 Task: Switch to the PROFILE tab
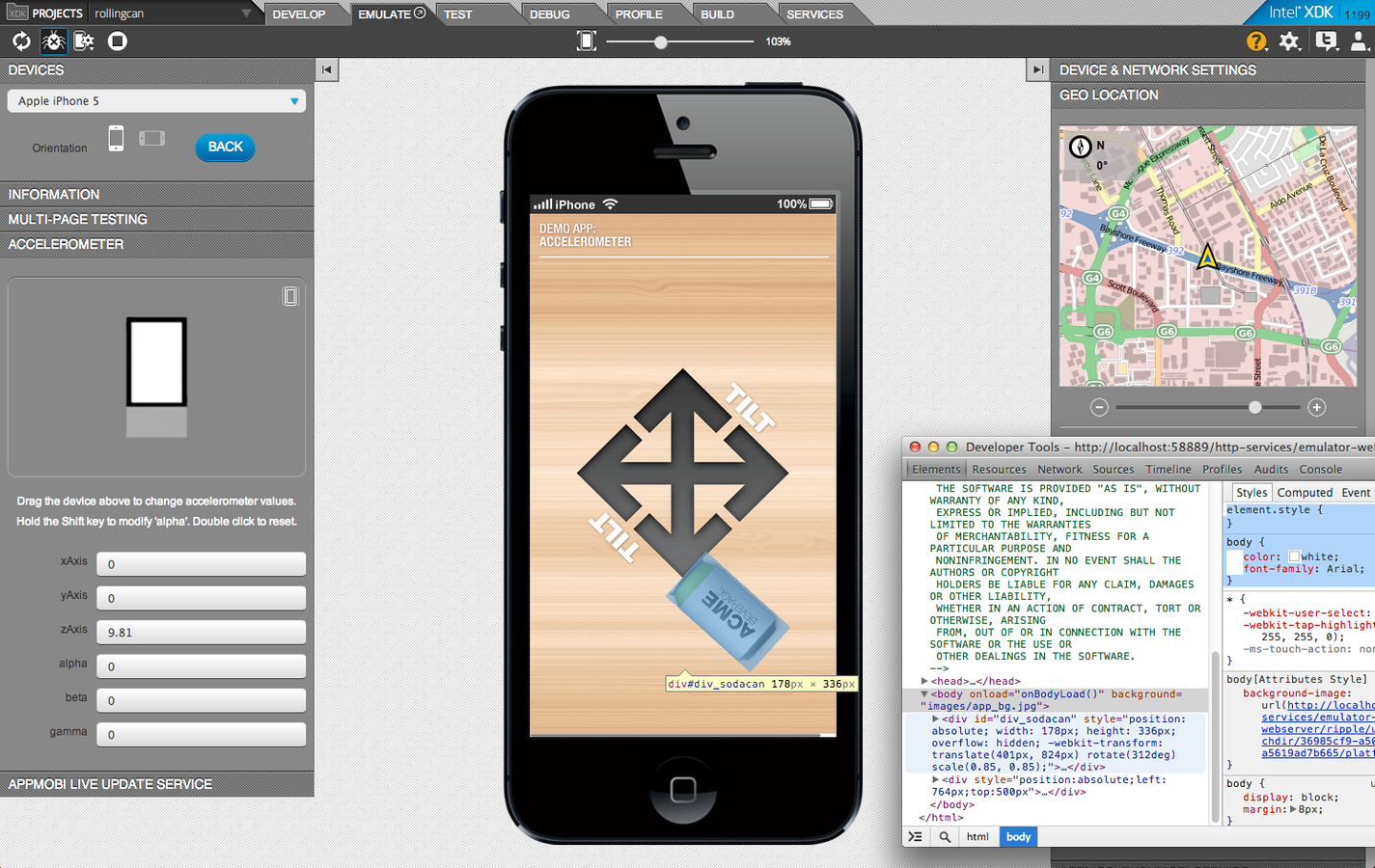tap(639, 14)
